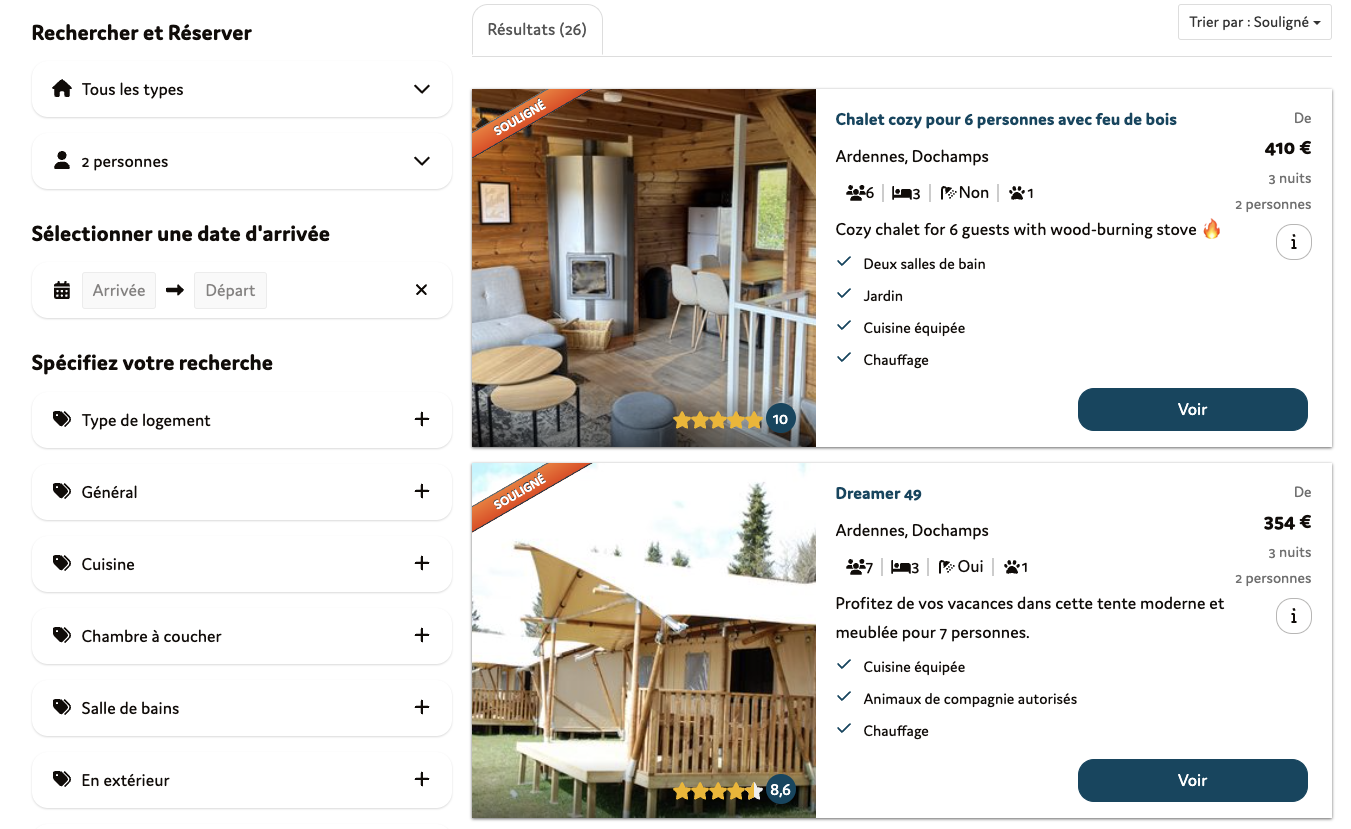Click the star rating on Dreamer 49 photo
1351x829 pixels.
click(x=718, y=791)
